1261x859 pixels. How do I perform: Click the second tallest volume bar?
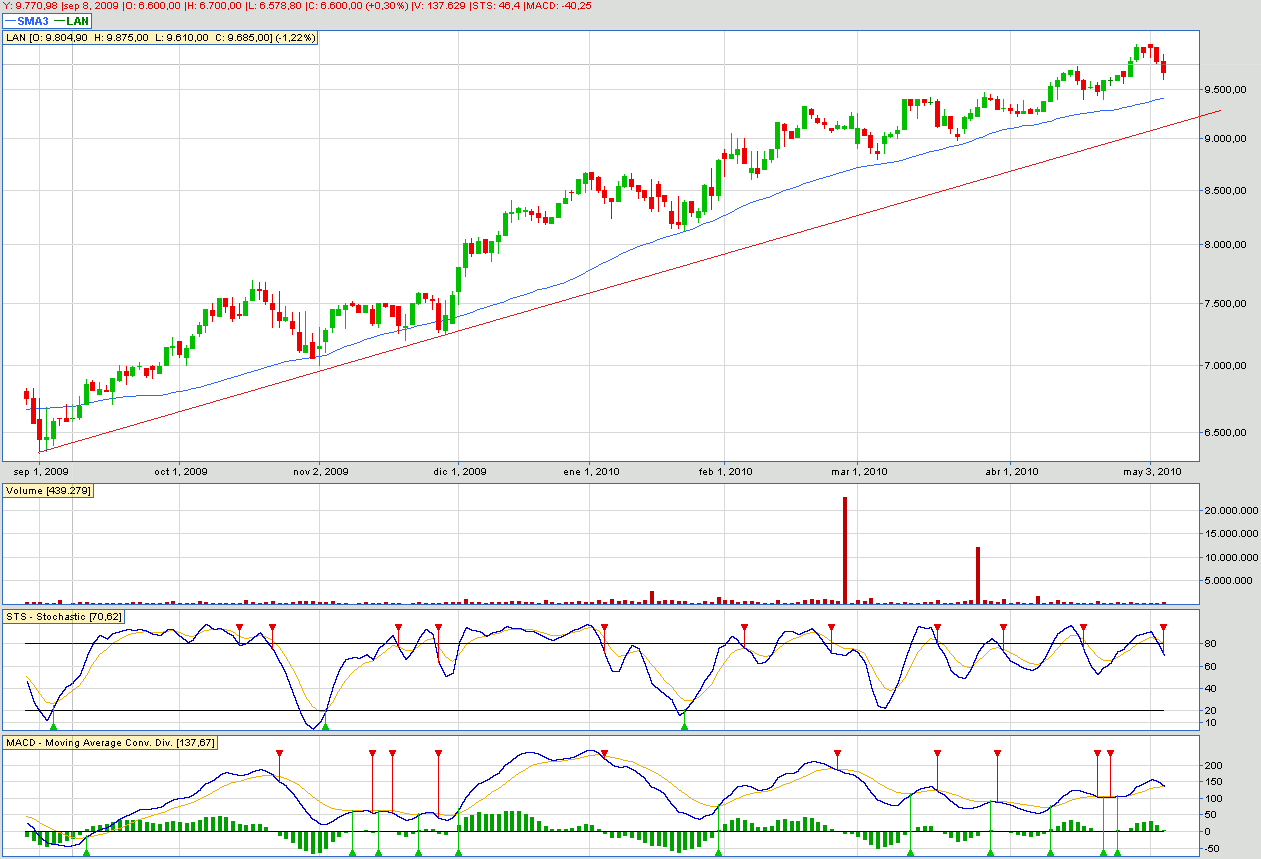(x=978, y=575)
